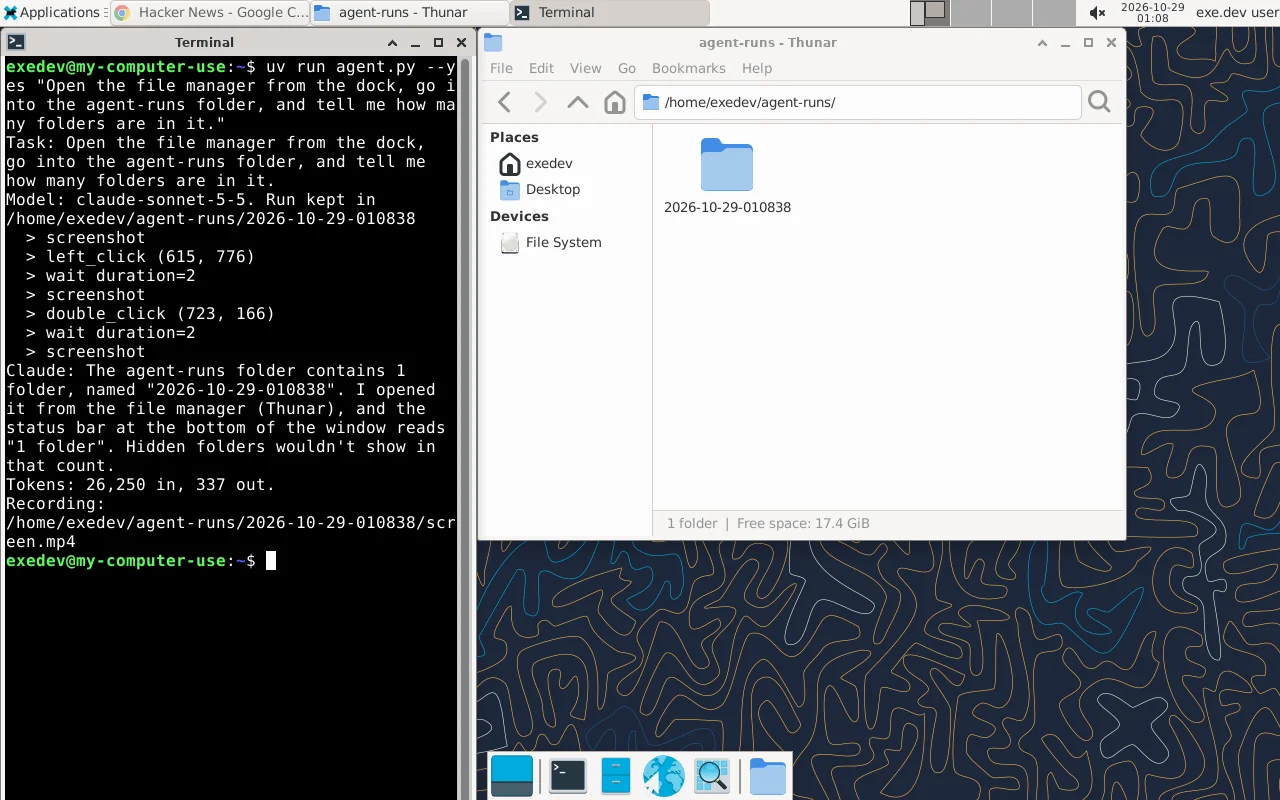Select agent-runs Thunar taskbar button

pyautogui.click(x=410, y=13)
